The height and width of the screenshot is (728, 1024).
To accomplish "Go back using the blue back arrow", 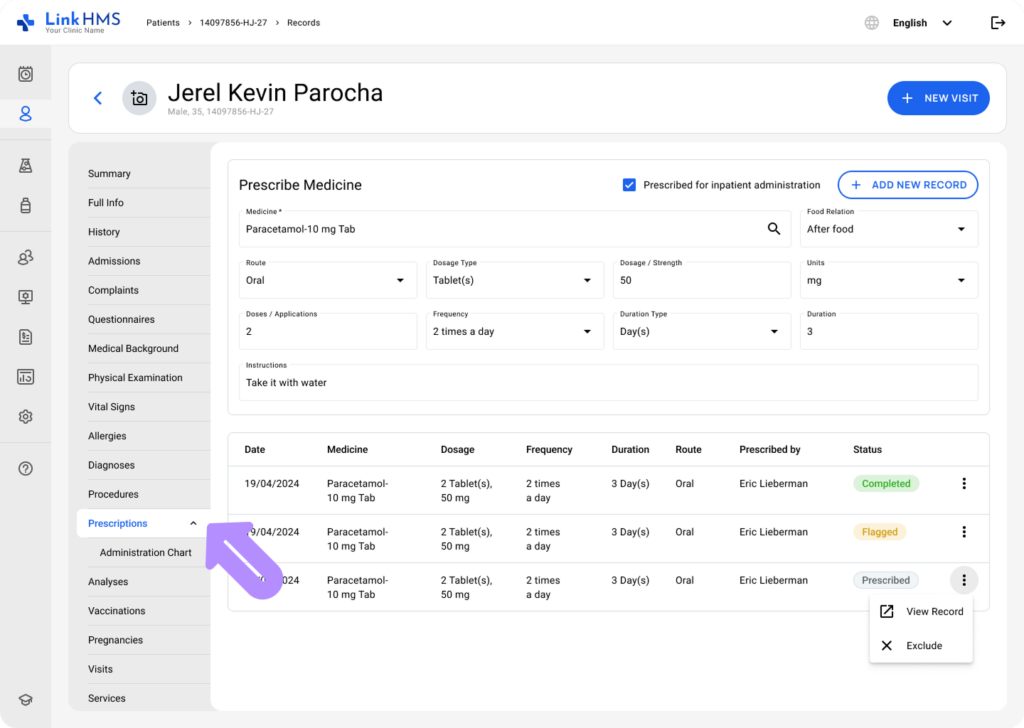I will (98, 98).
